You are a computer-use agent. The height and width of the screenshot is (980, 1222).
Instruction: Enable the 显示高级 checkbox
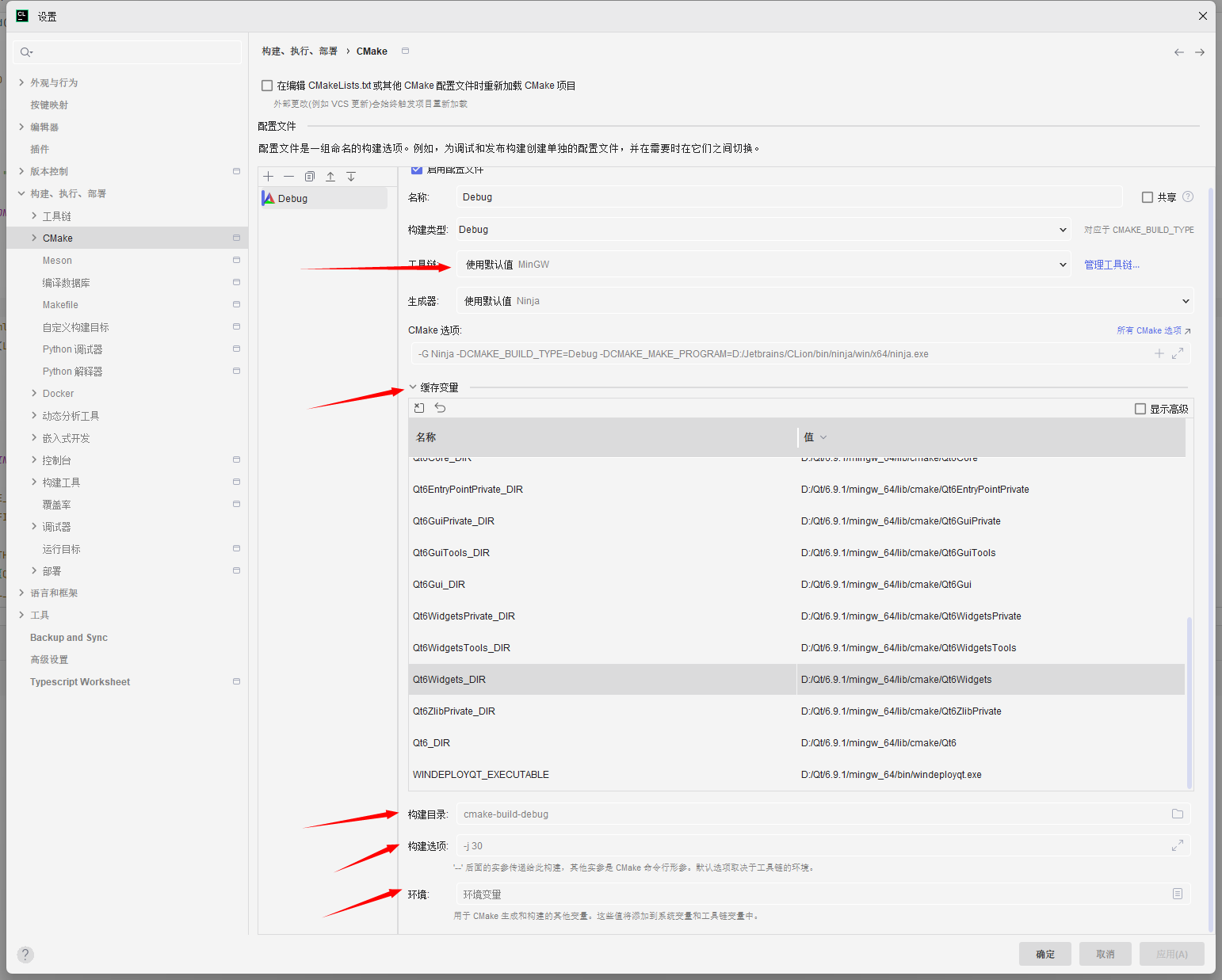pyautogui.click(x=1140, y=409)
